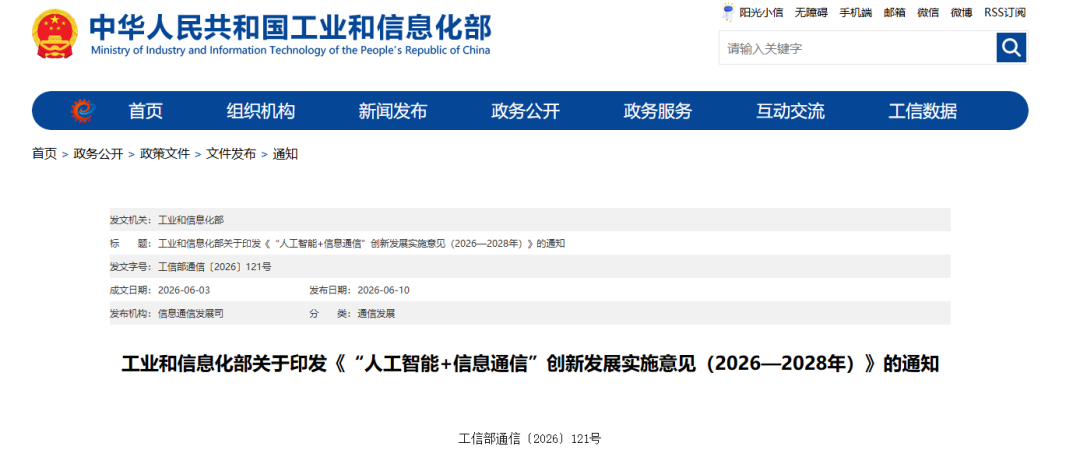Click the red gear logo in navigation bar
Viewport: 1080px width, 464px height.
point(83,111)
